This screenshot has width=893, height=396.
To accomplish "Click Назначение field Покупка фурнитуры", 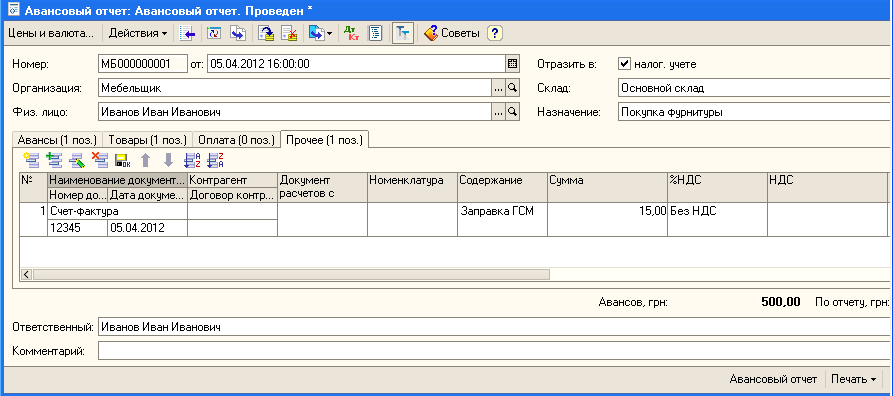I will tap(755, 112).
